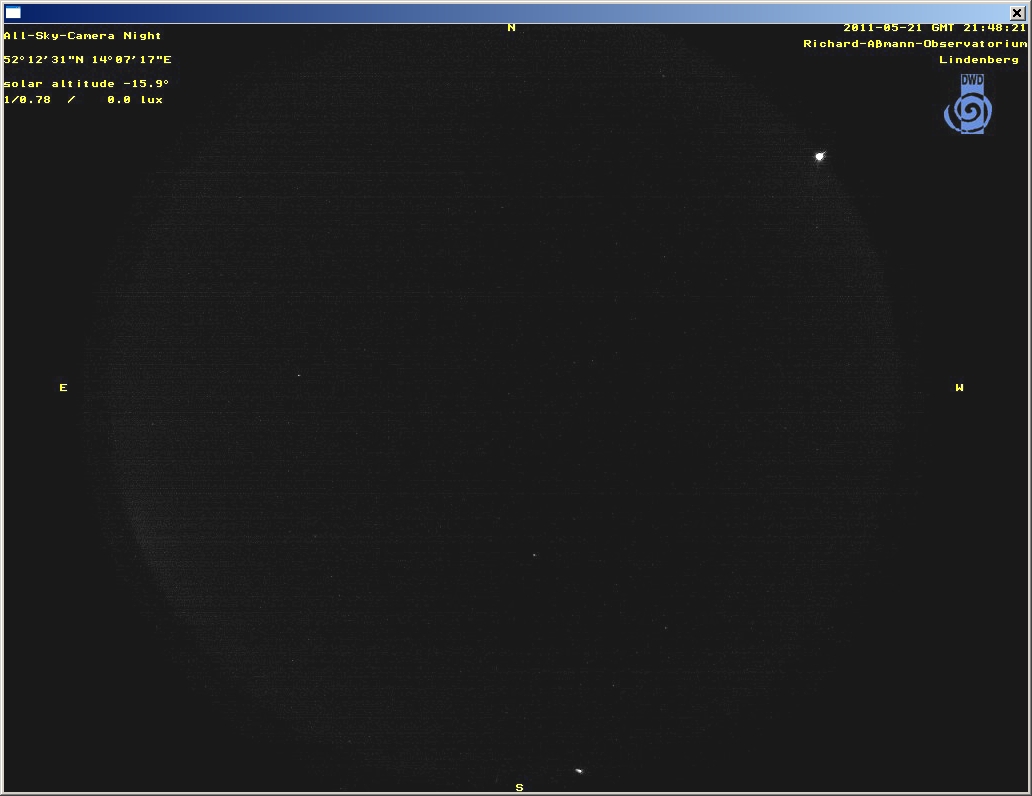Click the 'W' west compass label
The height and width of the screenshot is (796, 1032).
click(x=959, y=388)
